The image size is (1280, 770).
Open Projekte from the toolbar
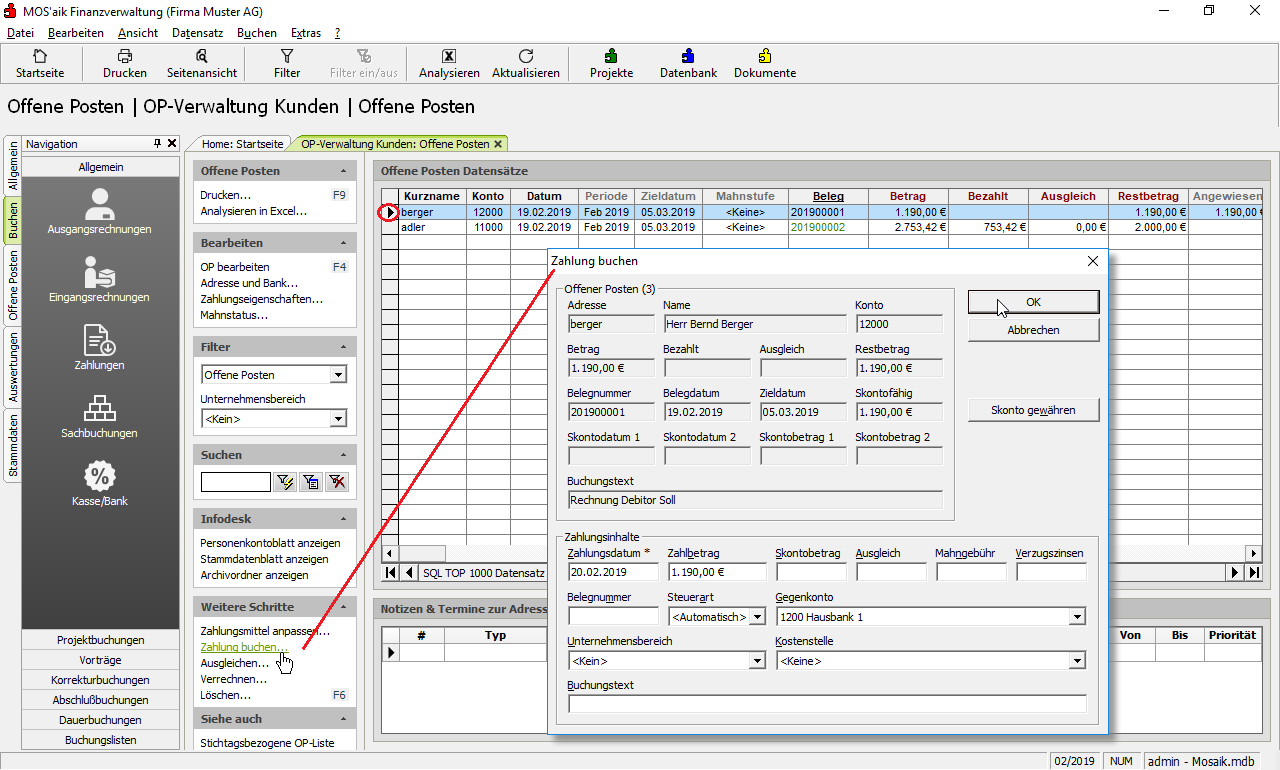pyautogui.click(x=611, y=57)
